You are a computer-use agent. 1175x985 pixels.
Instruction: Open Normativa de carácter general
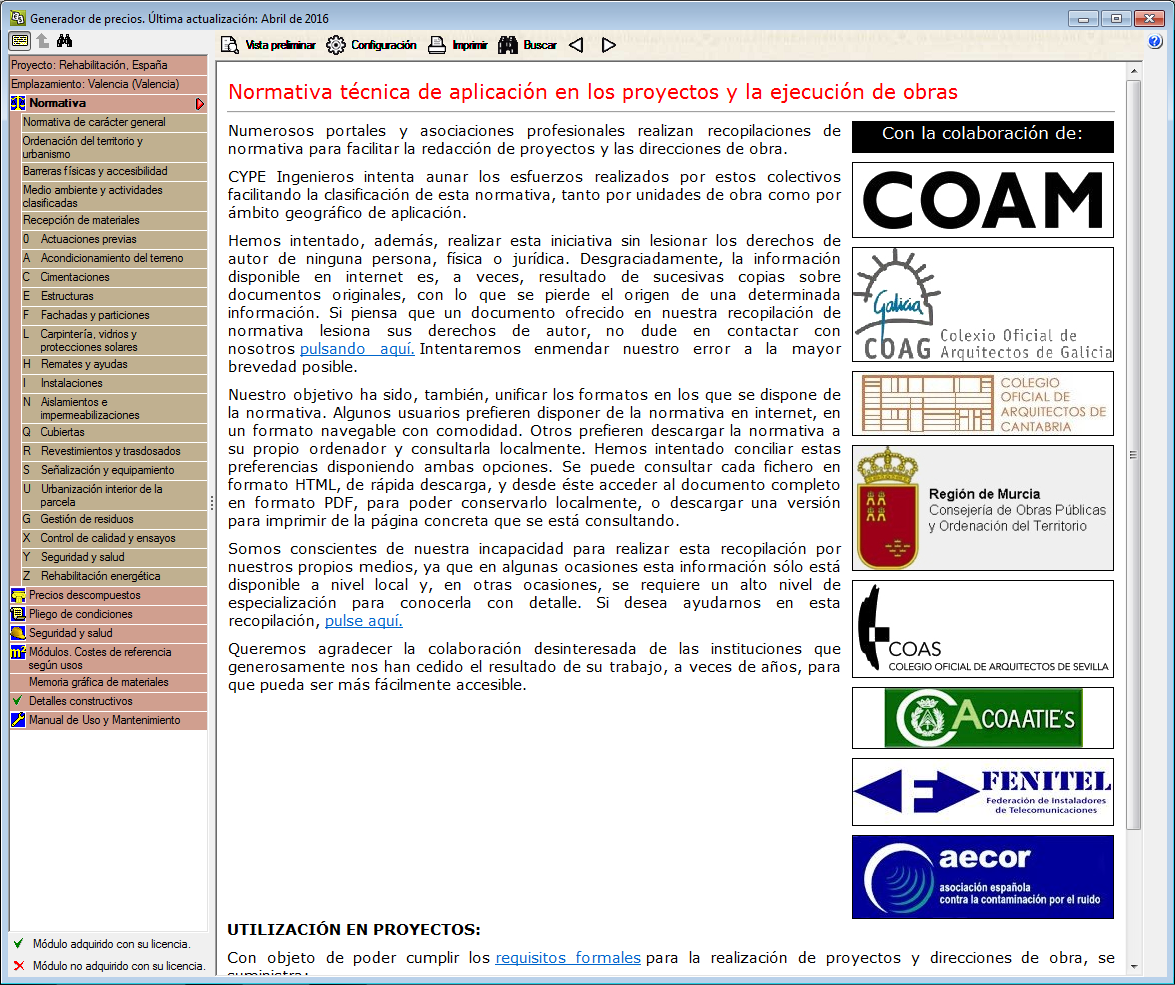pyautogui.click(x=115, y=122)
